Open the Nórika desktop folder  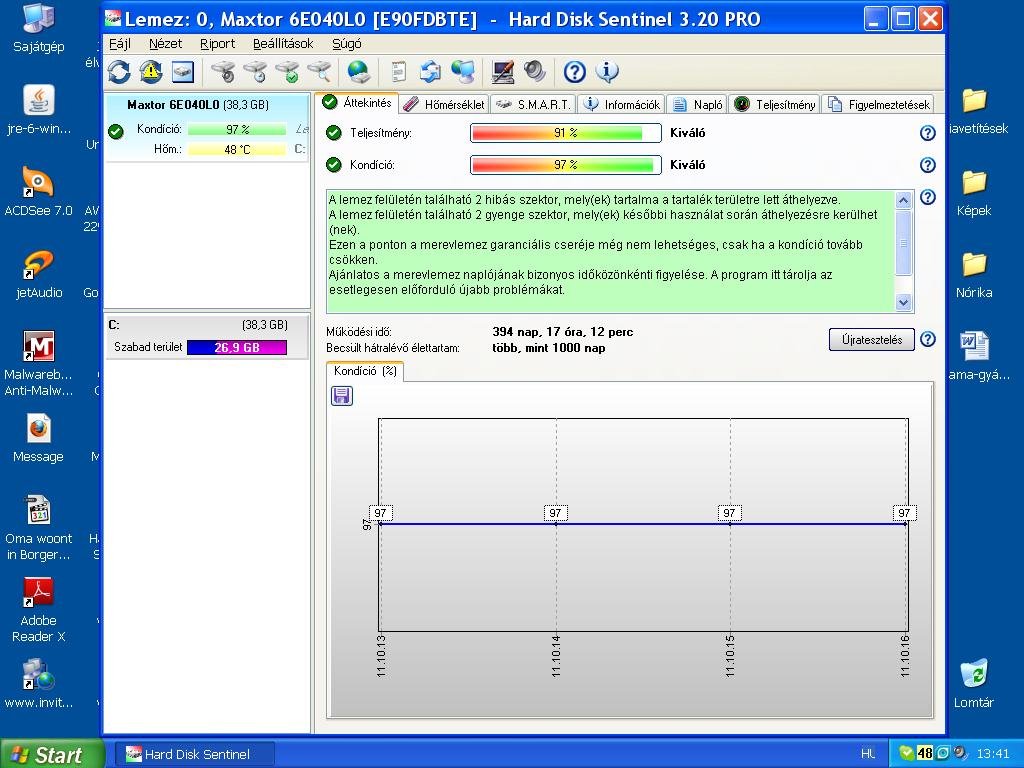974,275
